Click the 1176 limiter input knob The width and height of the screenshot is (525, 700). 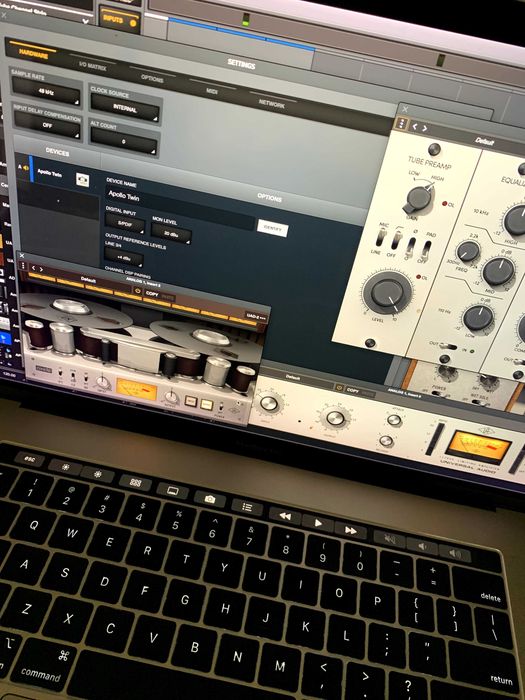coord(268,403)
